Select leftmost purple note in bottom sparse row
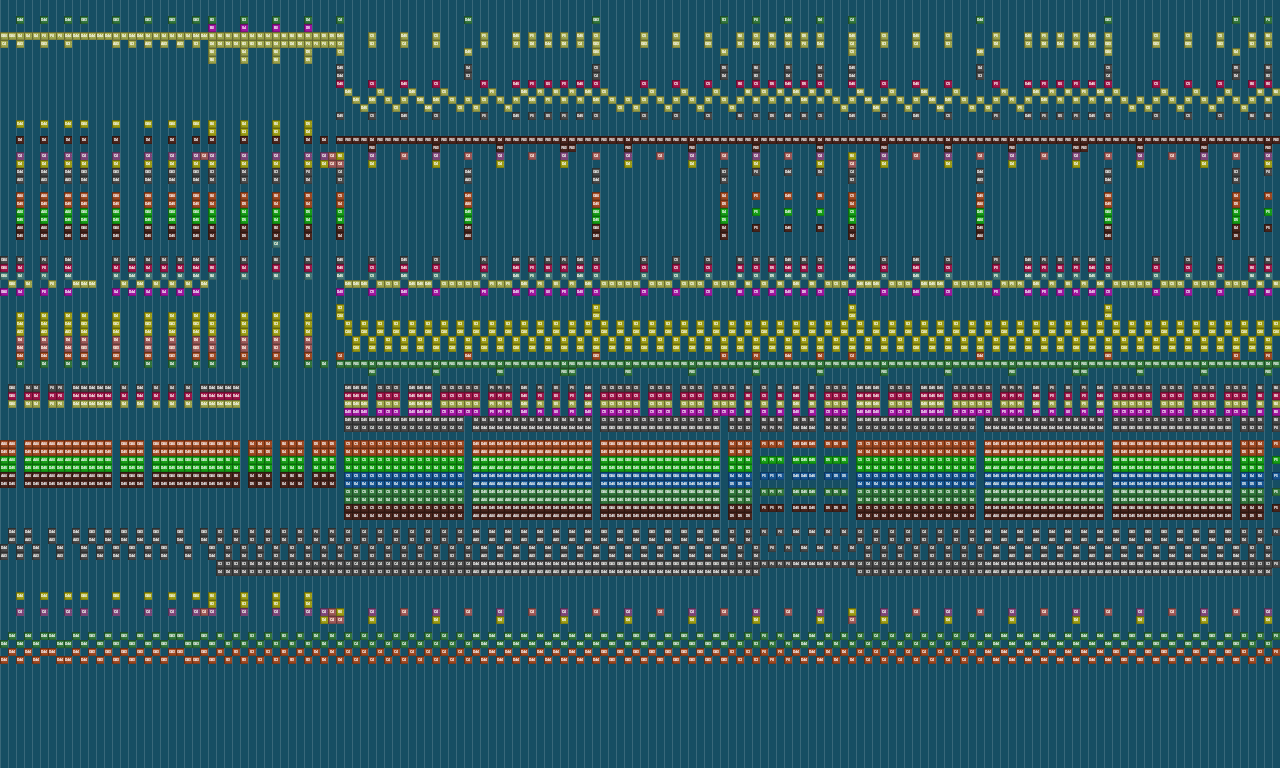This screenshot has height=768, width=1280. click(20, 611)
